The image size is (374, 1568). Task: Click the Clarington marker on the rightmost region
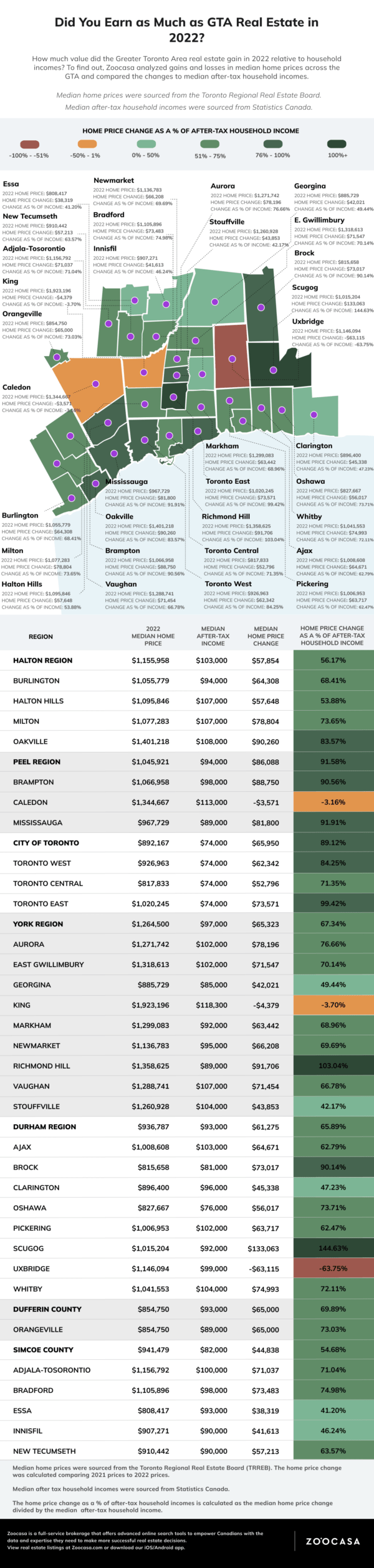314,415
